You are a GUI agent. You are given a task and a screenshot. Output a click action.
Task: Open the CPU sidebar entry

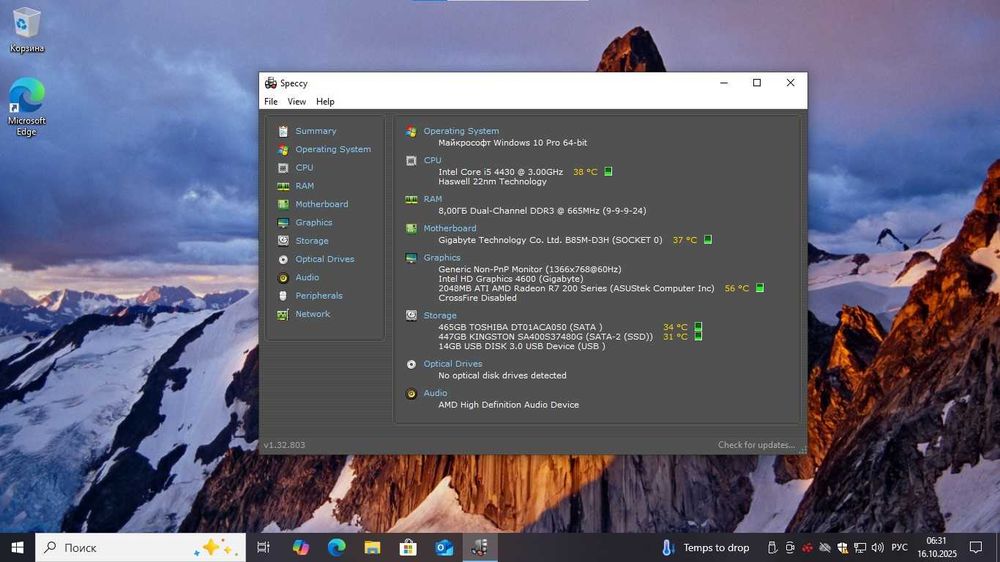304,168
